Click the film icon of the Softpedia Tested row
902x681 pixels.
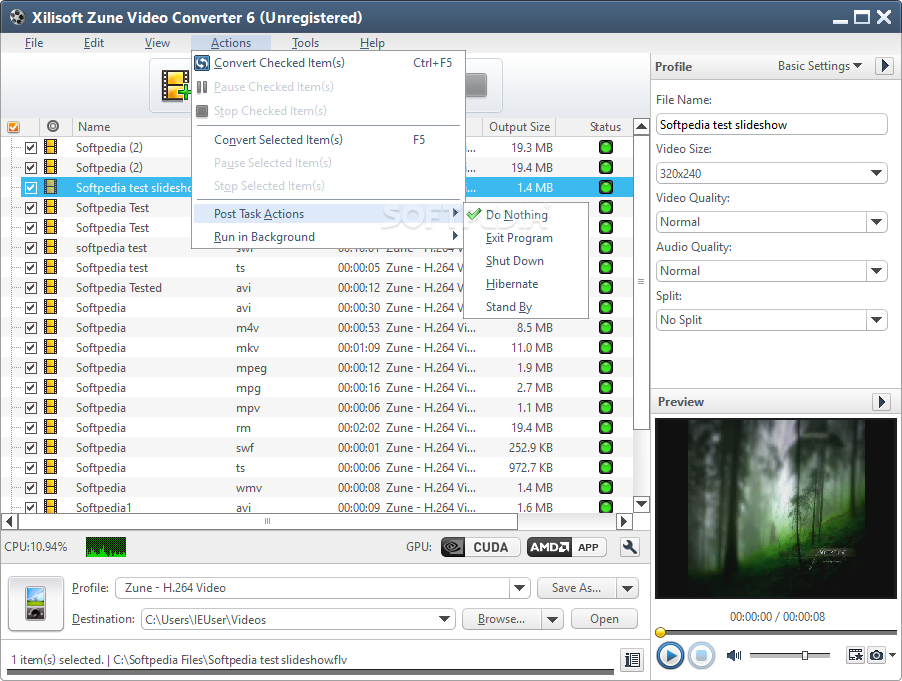[51, 287]
